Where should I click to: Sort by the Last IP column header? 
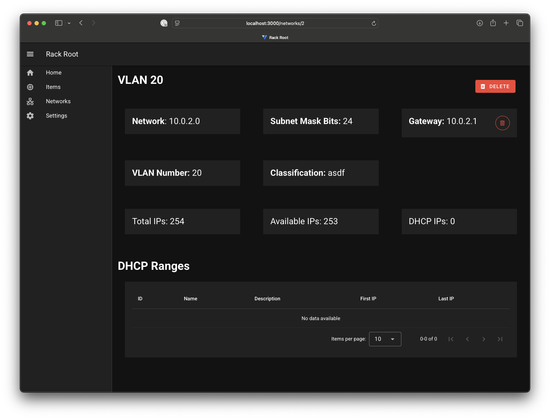pos(446,299)
